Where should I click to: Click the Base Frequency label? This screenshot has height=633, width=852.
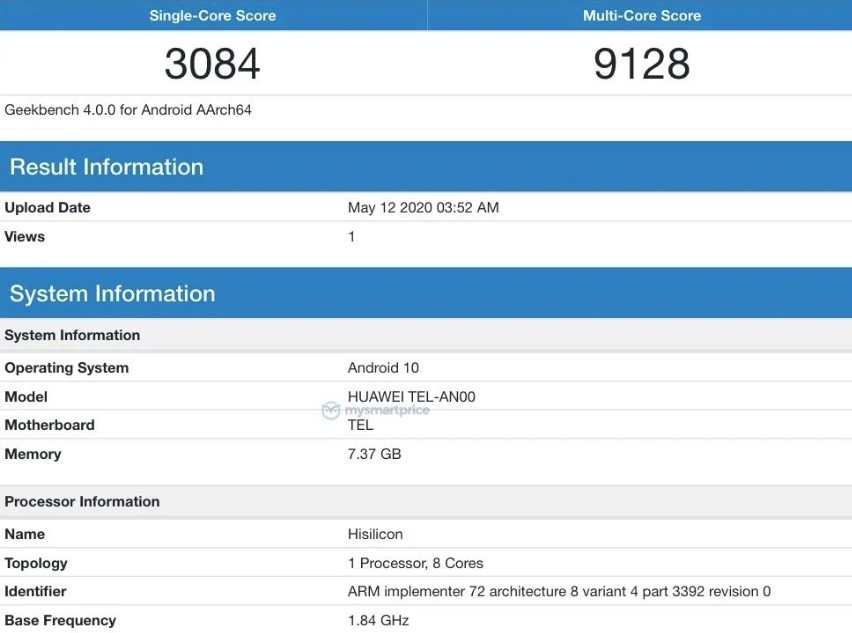[60, 621]
